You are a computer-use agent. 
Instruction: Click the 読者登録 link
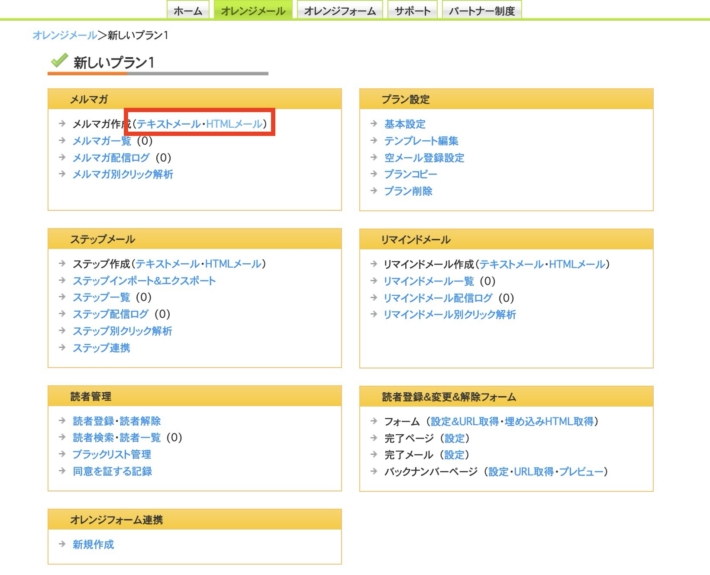(93, 421)
